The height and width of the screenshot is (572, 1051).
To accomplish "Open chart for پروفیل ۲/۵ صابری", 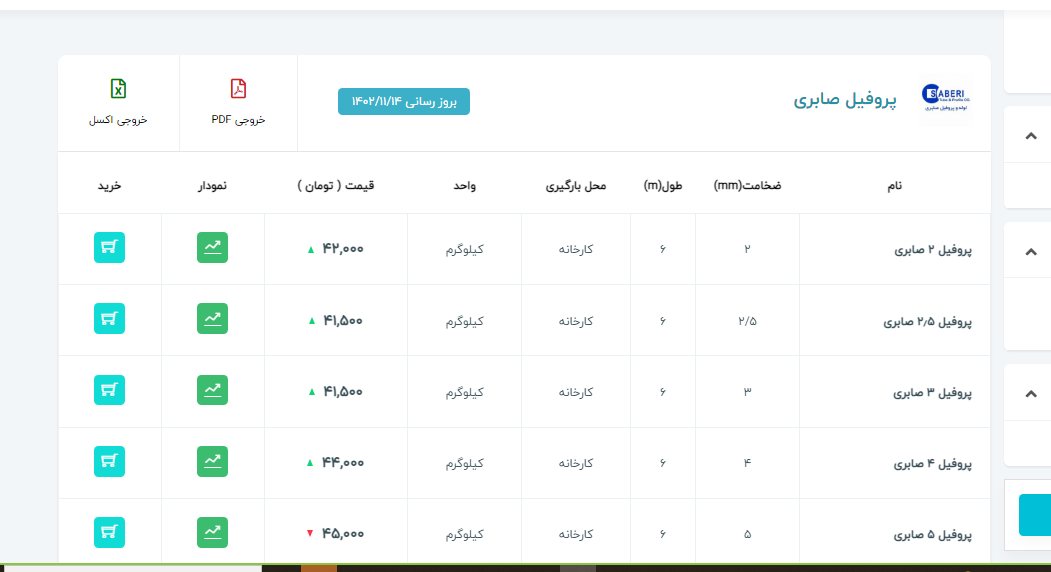I will 212,319.
